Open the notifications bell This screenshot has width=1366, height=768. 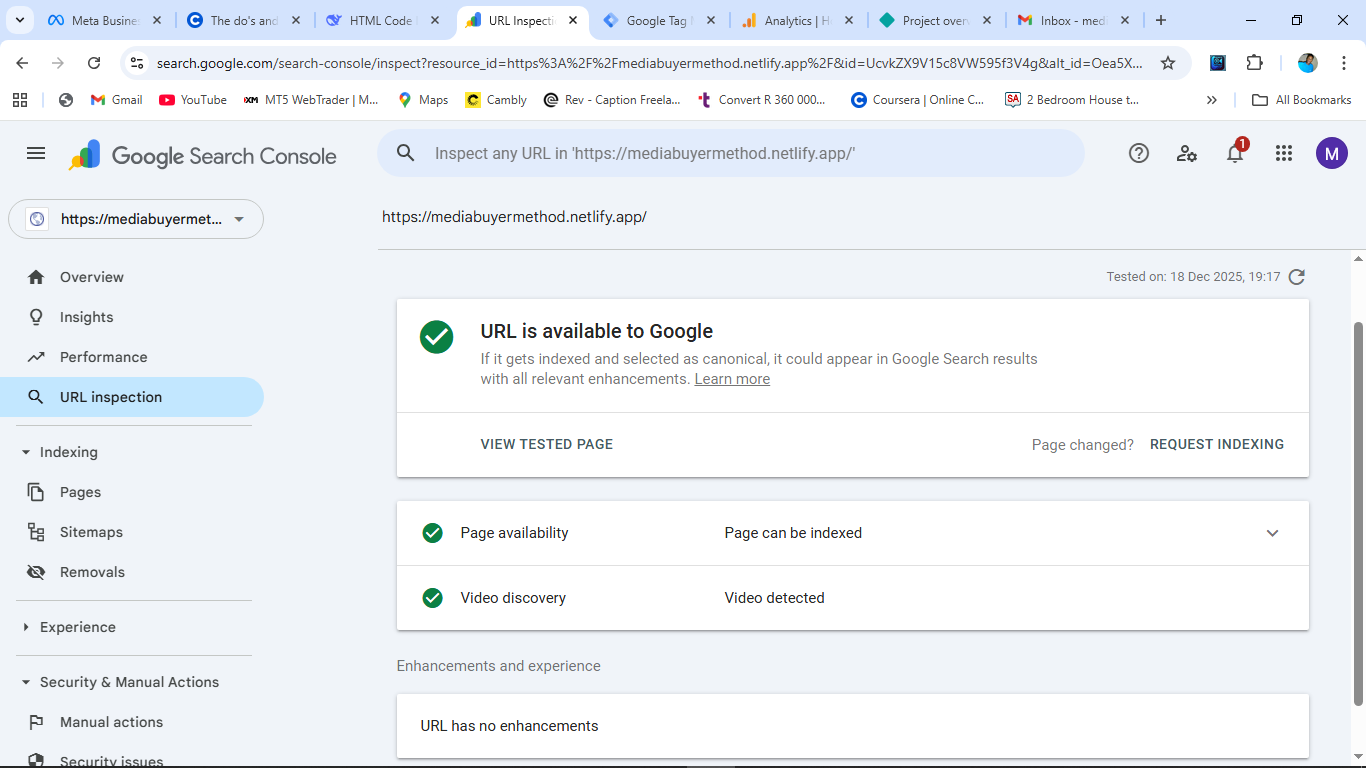click(1235, 153)
